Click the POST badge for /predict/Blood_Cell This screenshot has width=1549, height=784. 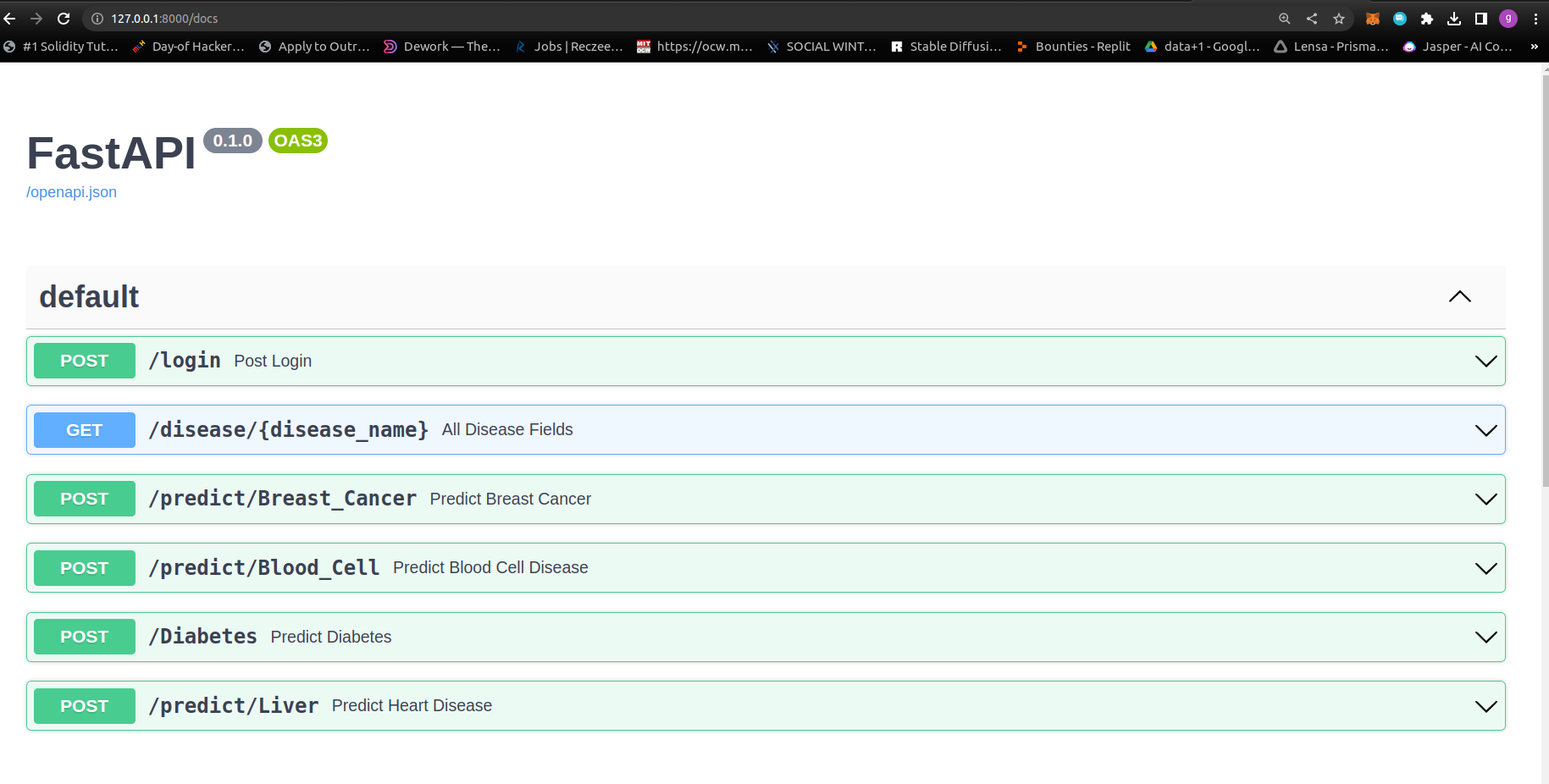[x=85, y=568]
